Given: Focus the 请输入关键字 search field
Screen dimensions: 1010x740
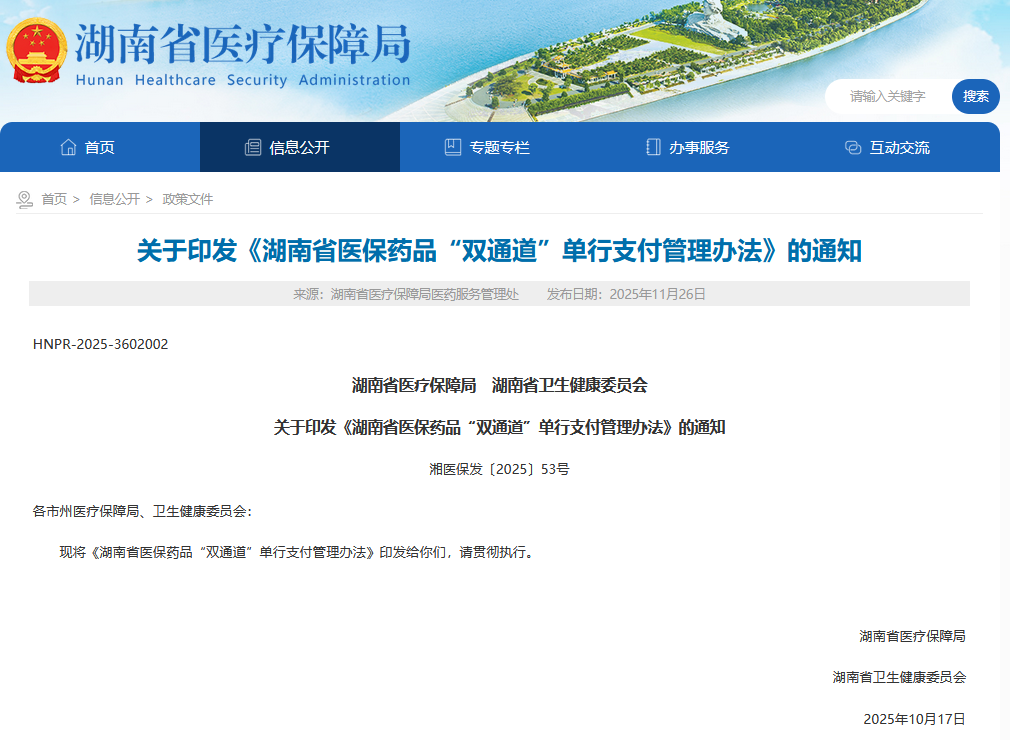Looking at the screenshot, I should (888, 96).
